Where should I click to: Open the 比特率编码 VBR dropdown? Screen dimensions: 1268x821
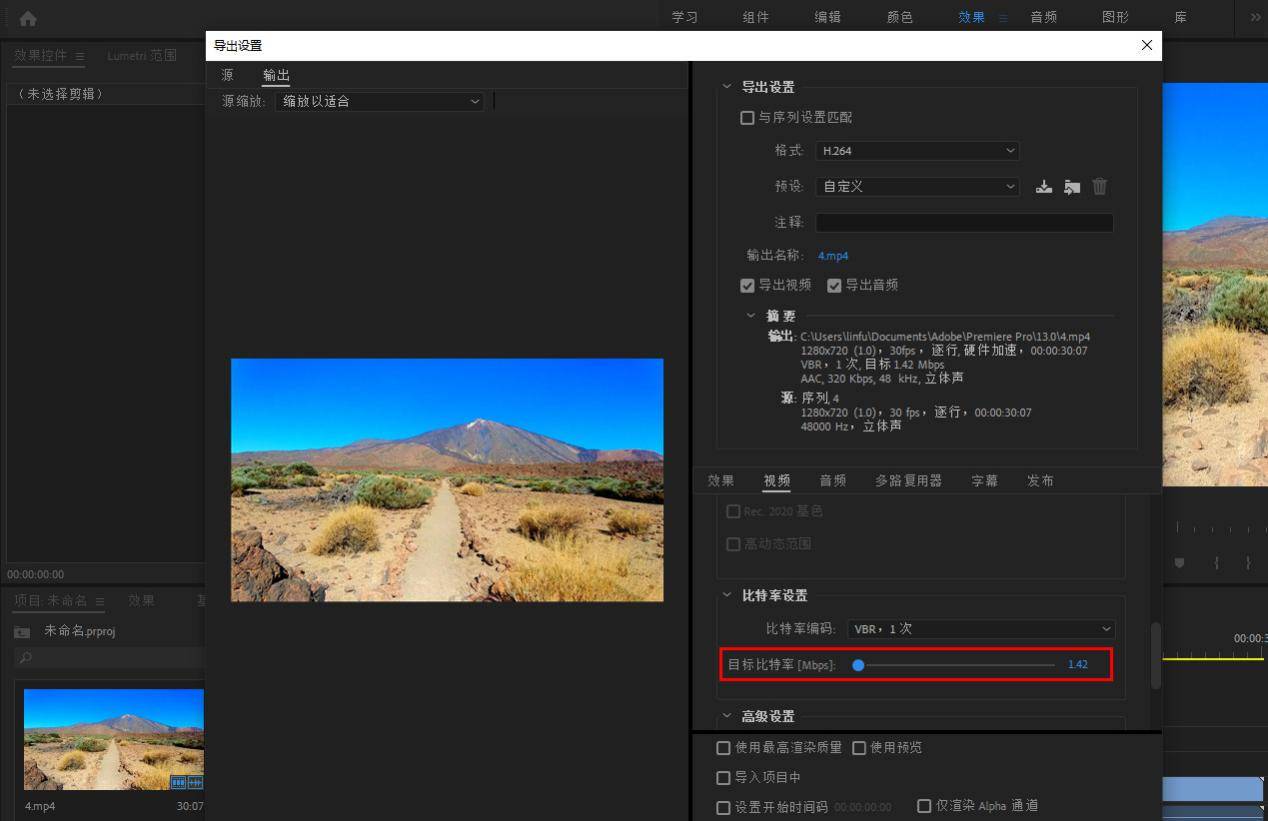(x=979, y=628)
